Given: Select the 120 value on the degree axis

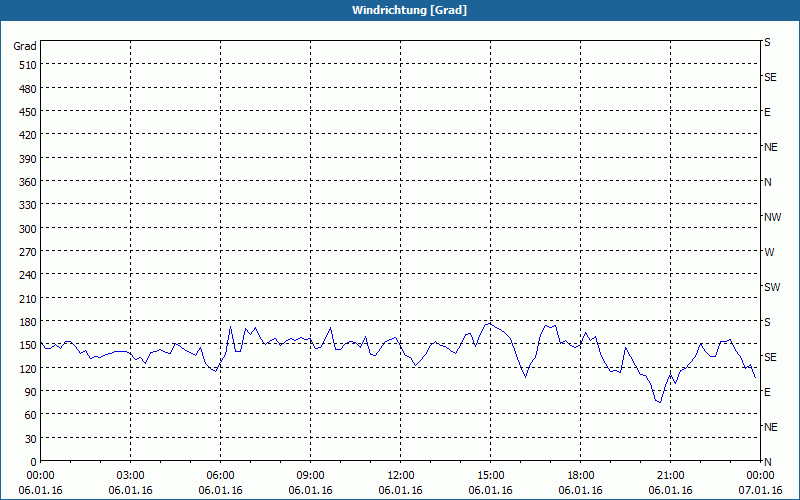Looking at the screenshot, I should click(x=29, y=369).
